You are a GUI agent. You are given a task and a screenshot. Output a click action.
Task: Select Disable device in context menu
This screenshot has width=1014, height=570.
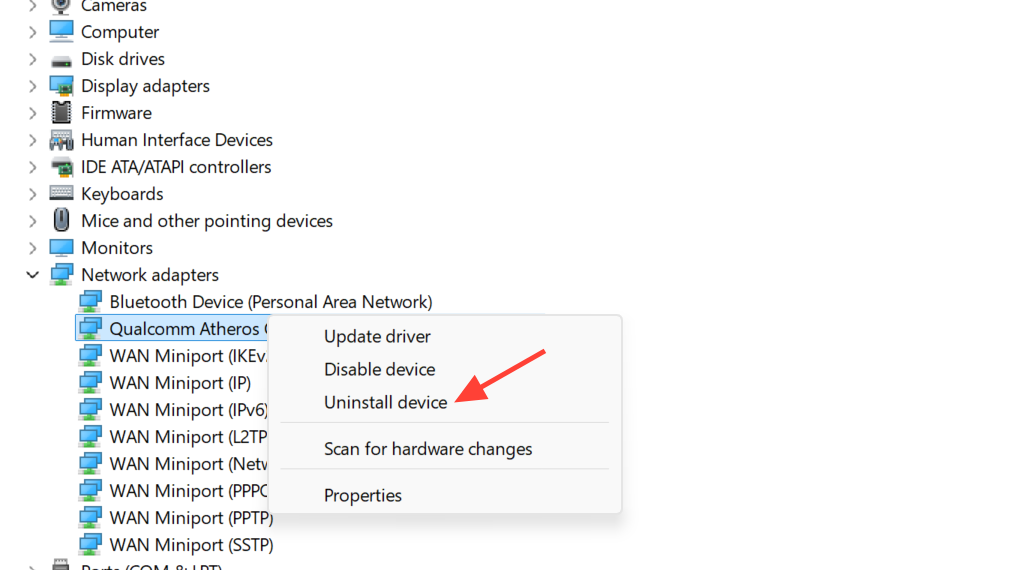tap(379, 370)
